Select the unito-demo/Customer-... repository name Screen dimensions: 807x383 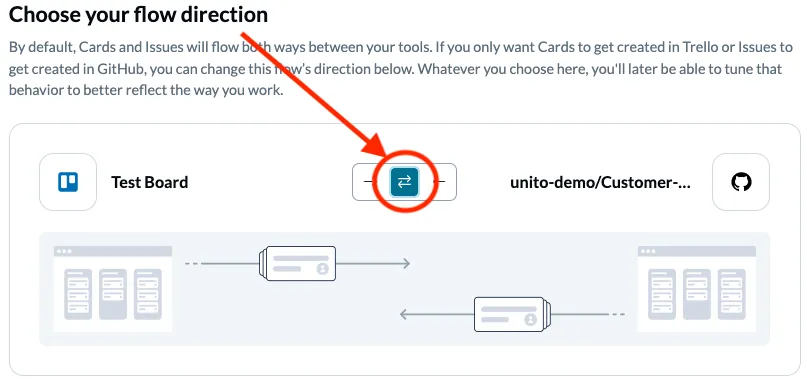pyautogui.click(x=600, y=182)
